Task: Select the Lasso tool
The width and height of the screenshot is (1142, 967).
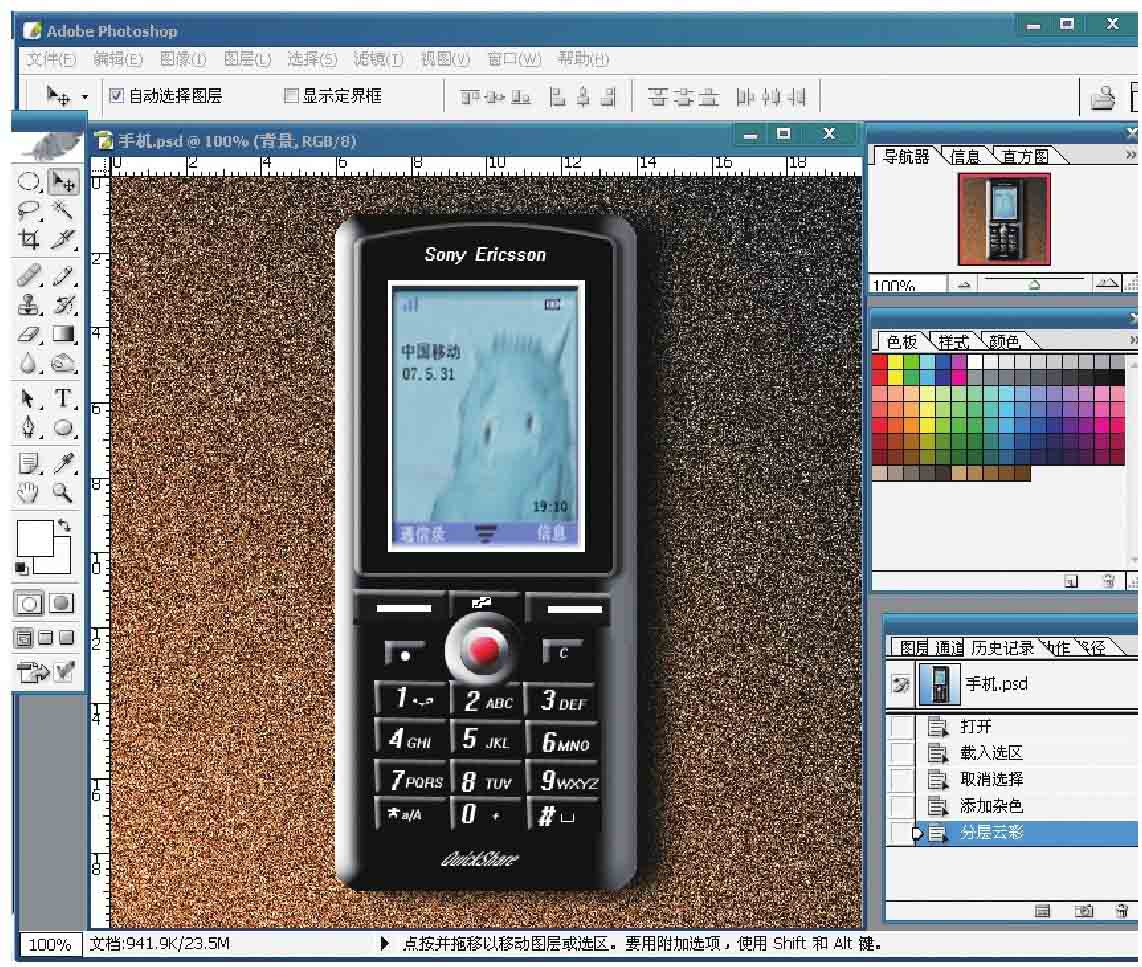Action: point(28,210)
